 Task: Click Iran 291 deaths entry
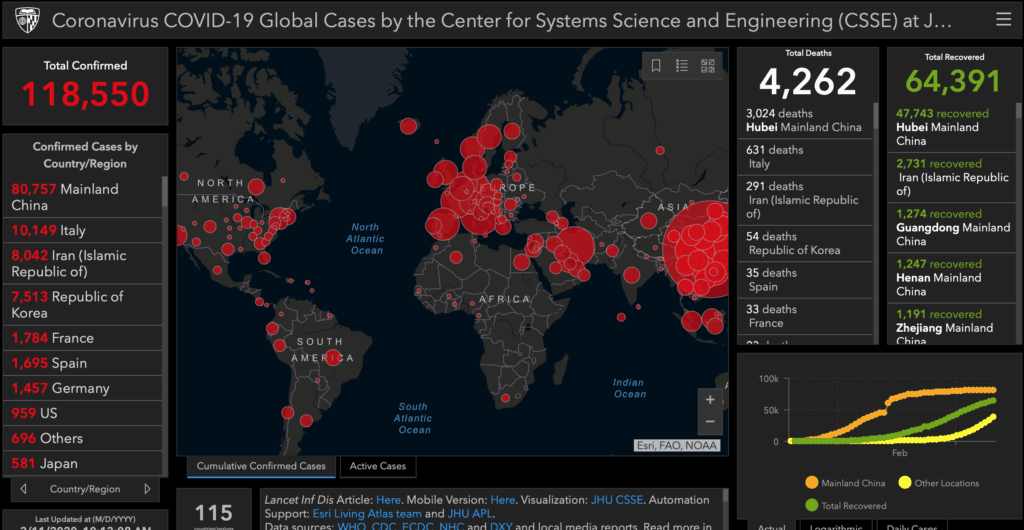805,200
